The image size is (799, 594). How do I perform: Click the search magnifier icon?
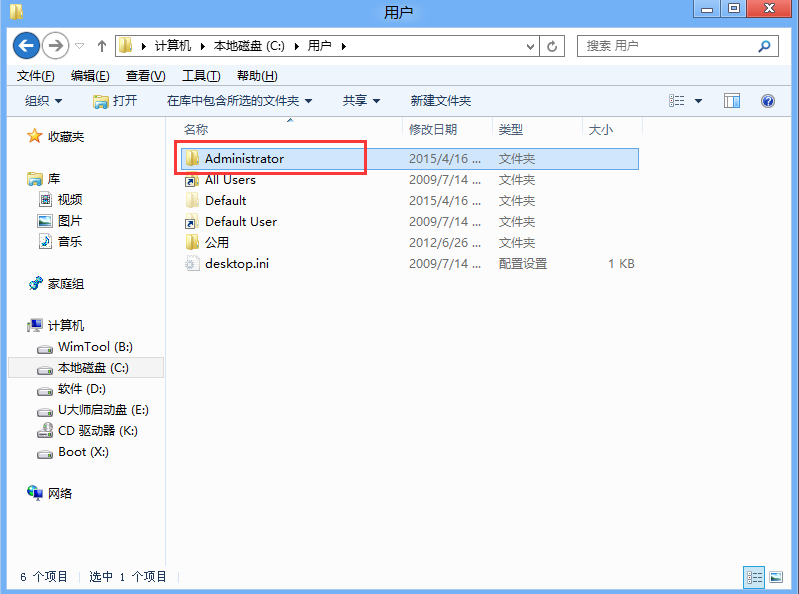click(764, 46)
